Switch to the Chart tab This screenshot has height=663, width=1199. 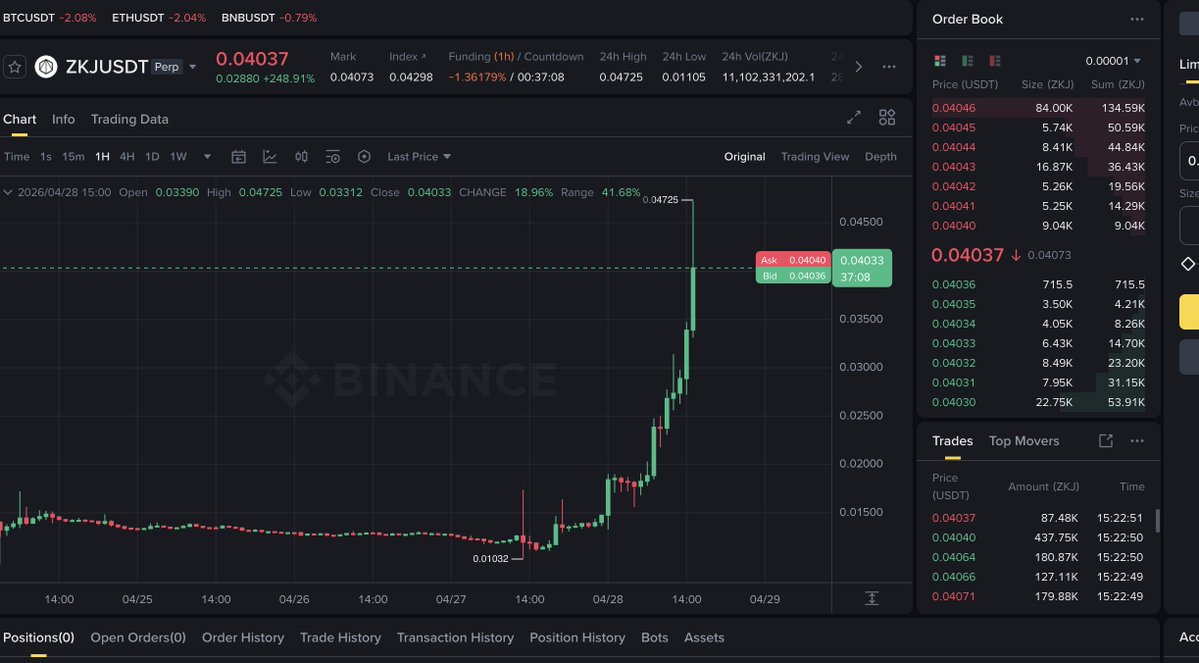click(x=19, y=119)
